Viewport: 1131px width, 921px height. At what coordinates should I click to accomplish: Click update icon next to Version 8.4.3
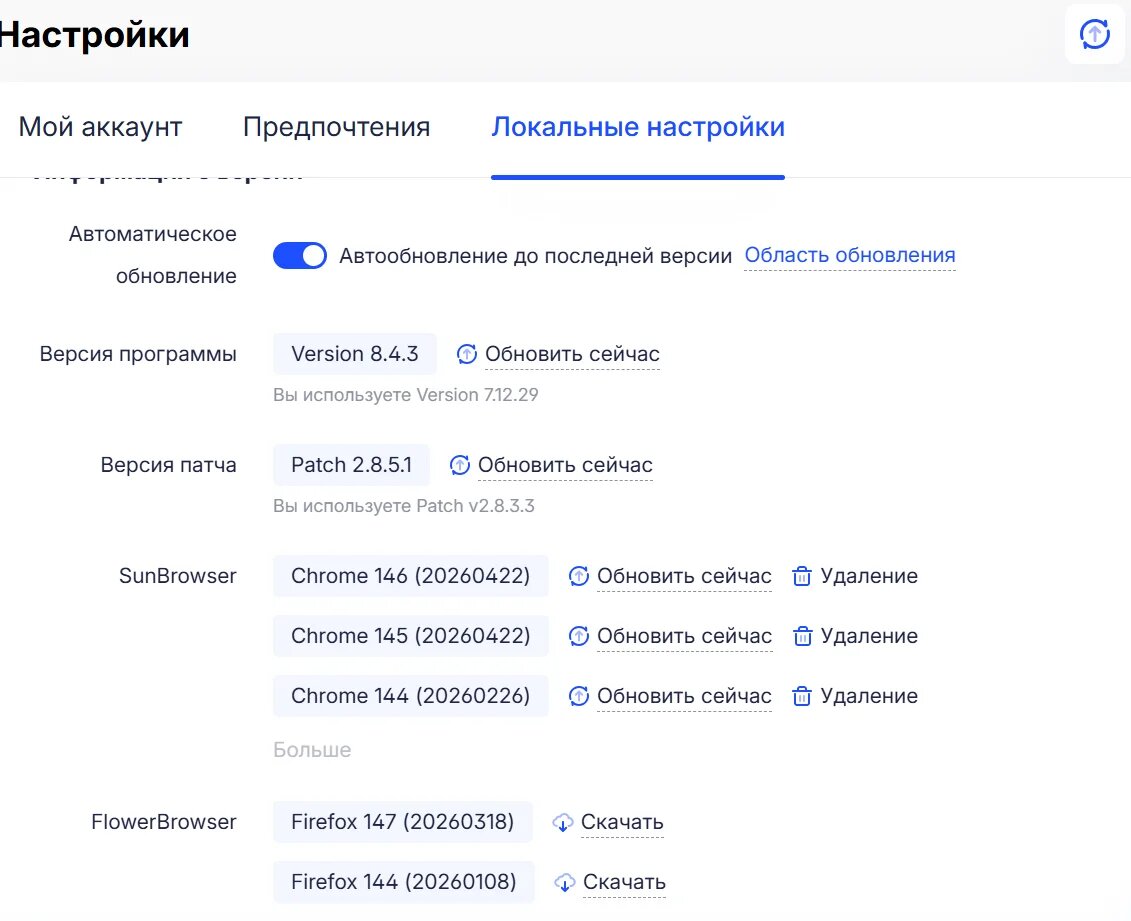click(x=467, y=354)
